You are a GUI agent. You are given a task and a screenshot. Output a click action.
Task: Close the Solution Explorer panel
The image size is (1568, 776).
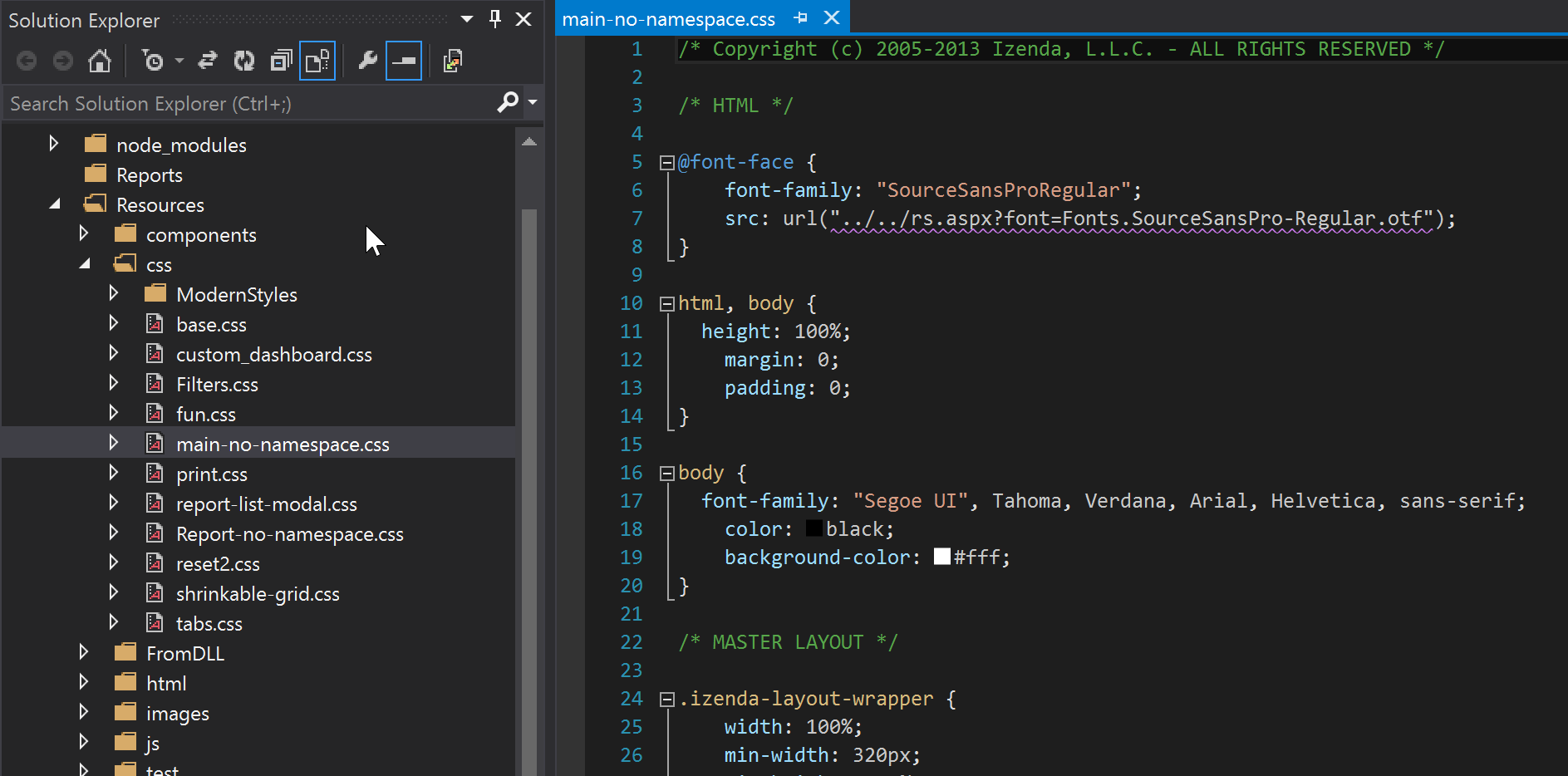click(523, 18)
